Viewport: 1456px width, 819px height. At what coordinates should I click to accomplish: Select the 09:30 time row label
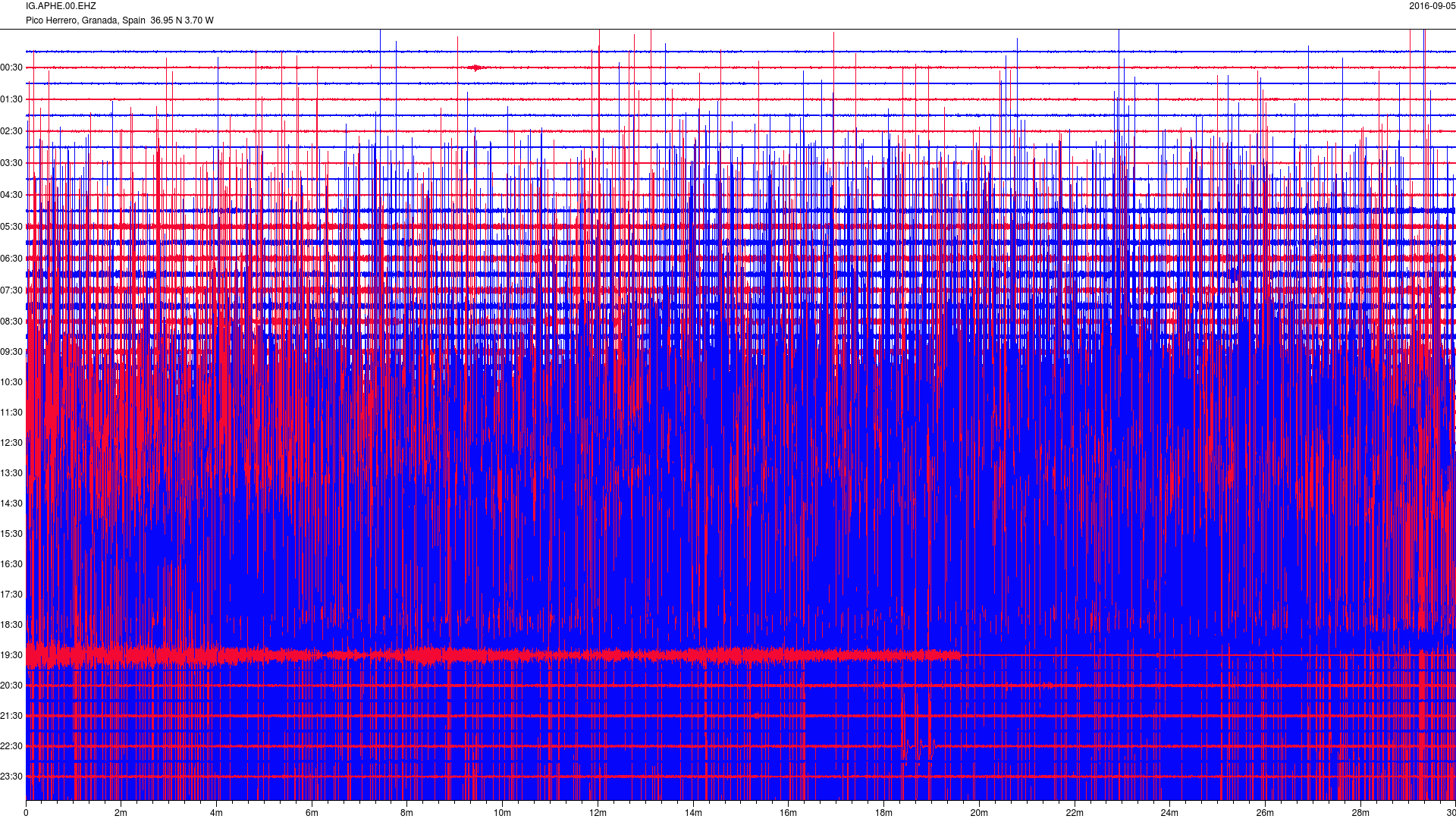(x=11, y=352)
